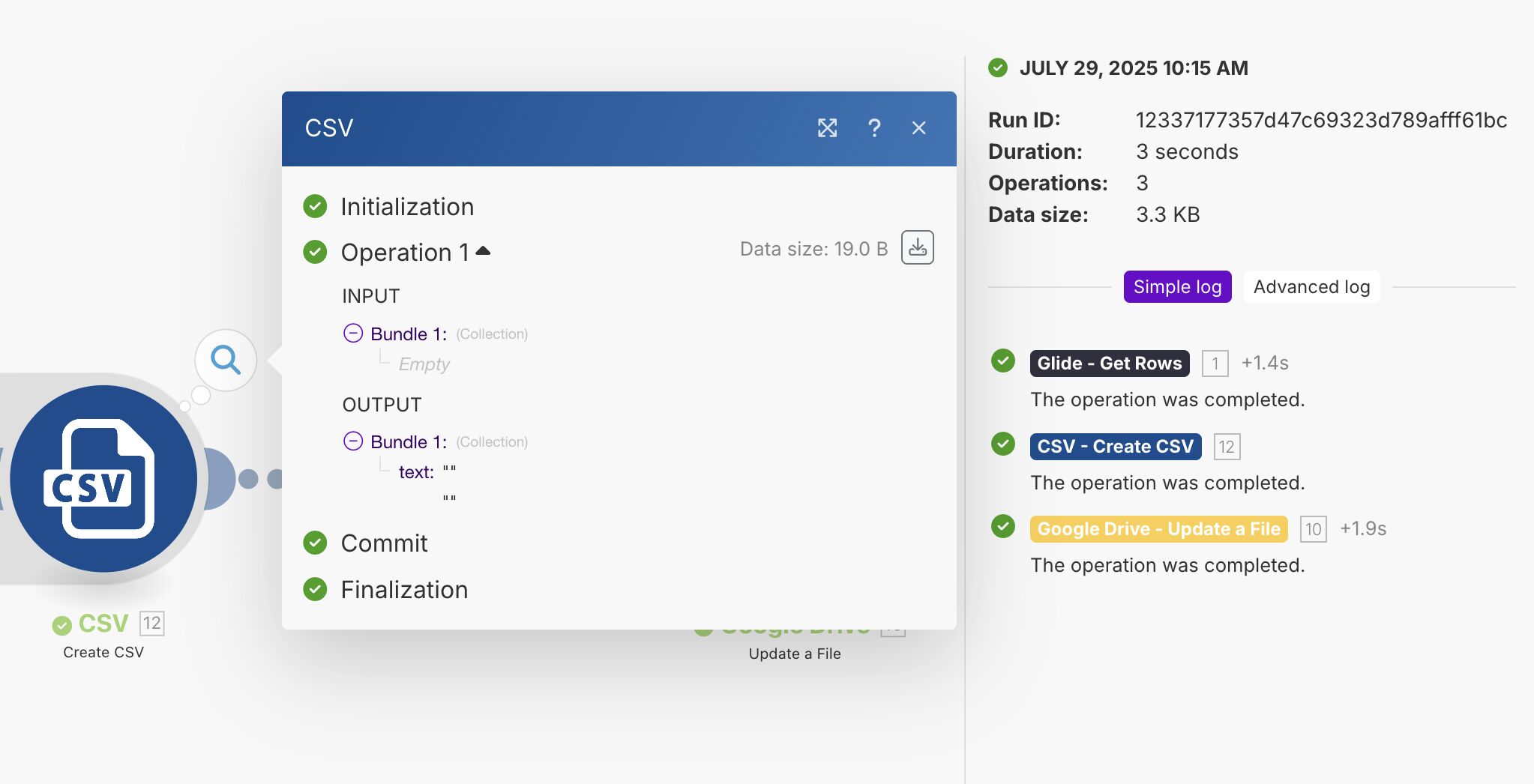
Task: Download the Operation 1 output bundles
Action: tap(918, 248)
